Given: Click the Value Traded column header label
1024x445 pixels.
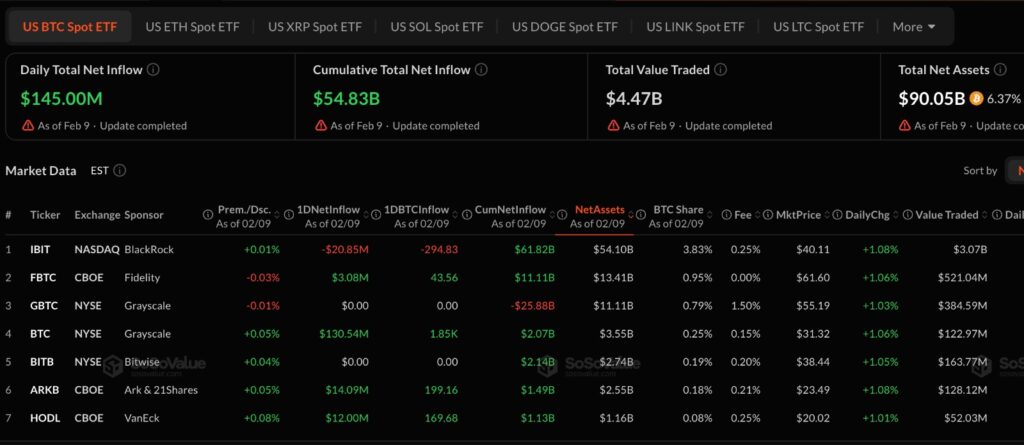Looking at the screenshot, I should pos(947,215).
